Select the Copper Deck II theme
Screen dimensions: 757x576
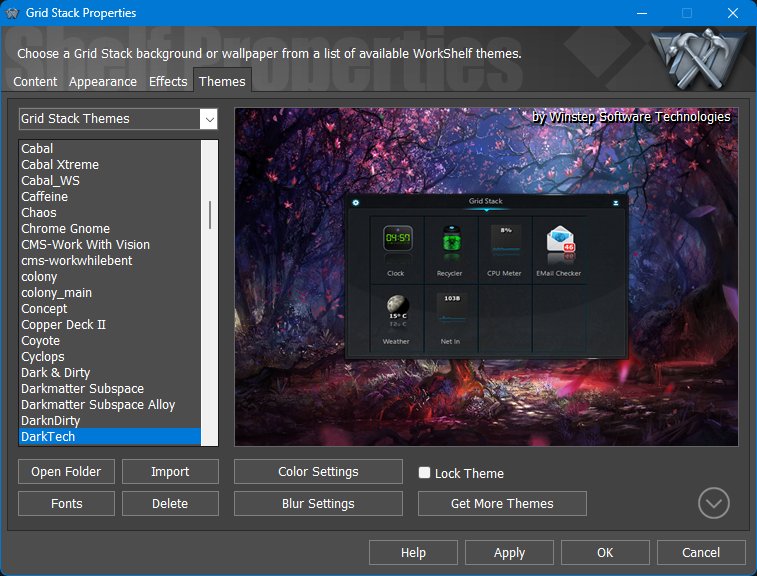[110, 324]
